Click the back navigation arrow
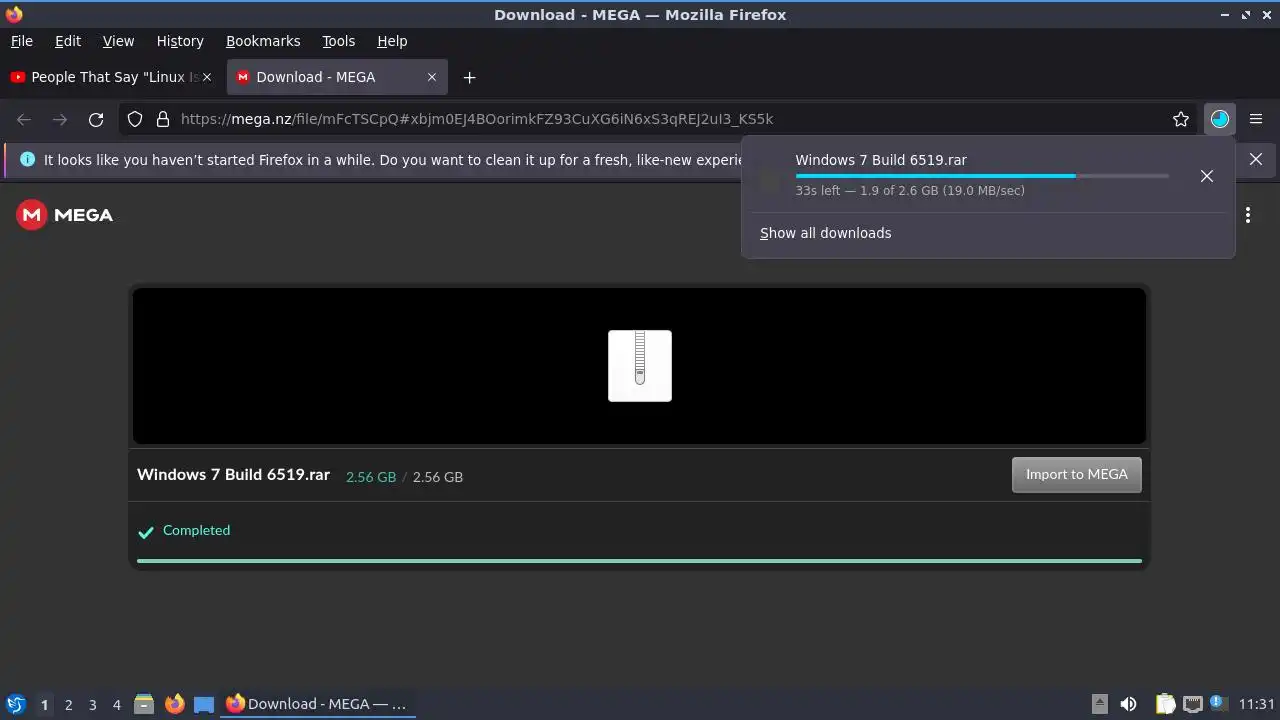Screen dimensions: 1280x720 [x=24, y=119]
